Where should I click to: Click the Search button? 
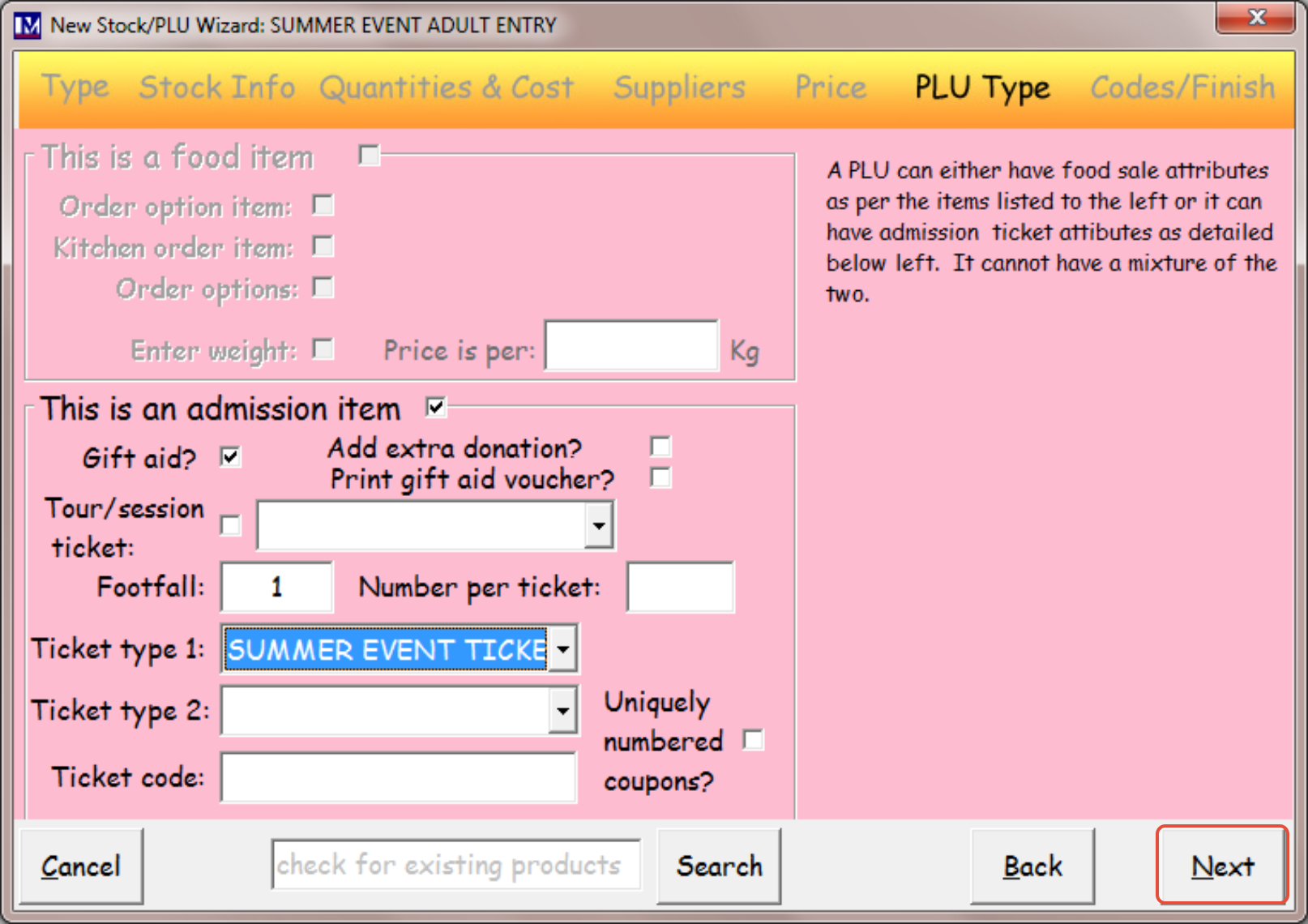(719, 866)
